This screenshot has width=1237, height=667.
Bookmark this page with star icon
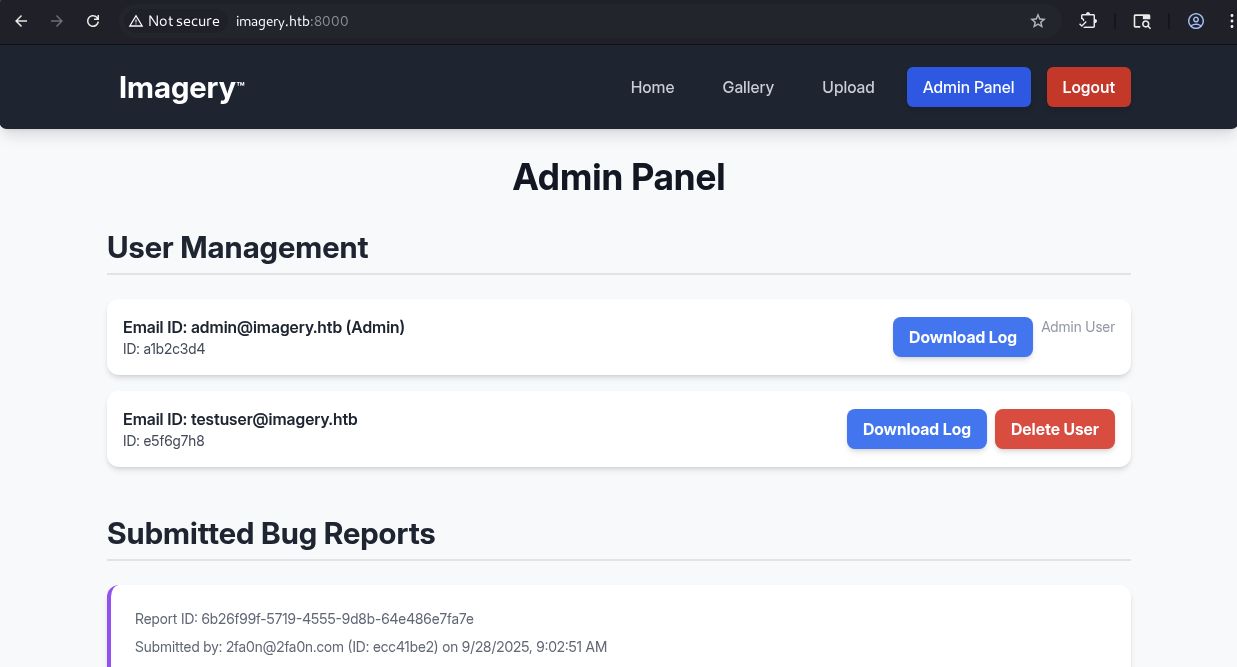[1038, 21]
